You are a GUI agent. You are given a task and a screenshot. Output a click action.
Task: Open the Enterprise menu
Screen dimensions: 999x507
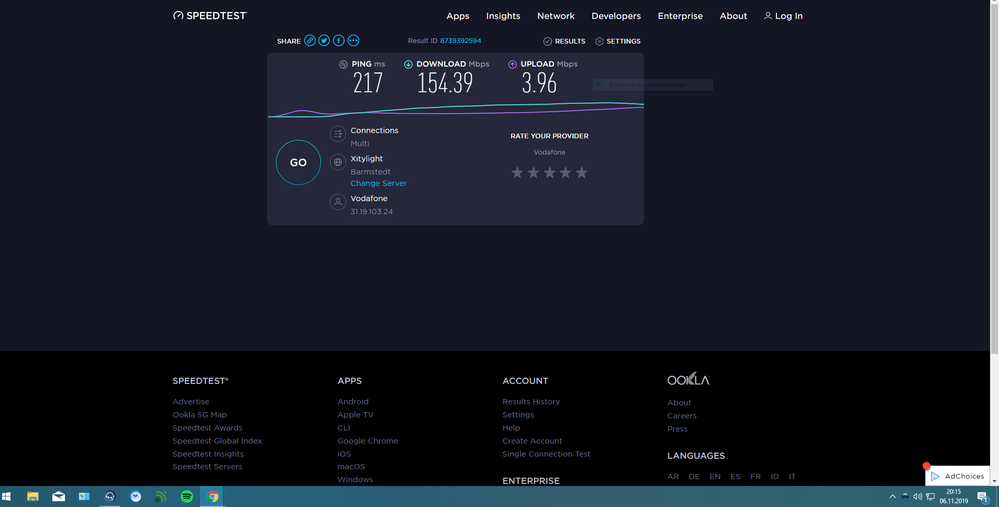[680, 16]
